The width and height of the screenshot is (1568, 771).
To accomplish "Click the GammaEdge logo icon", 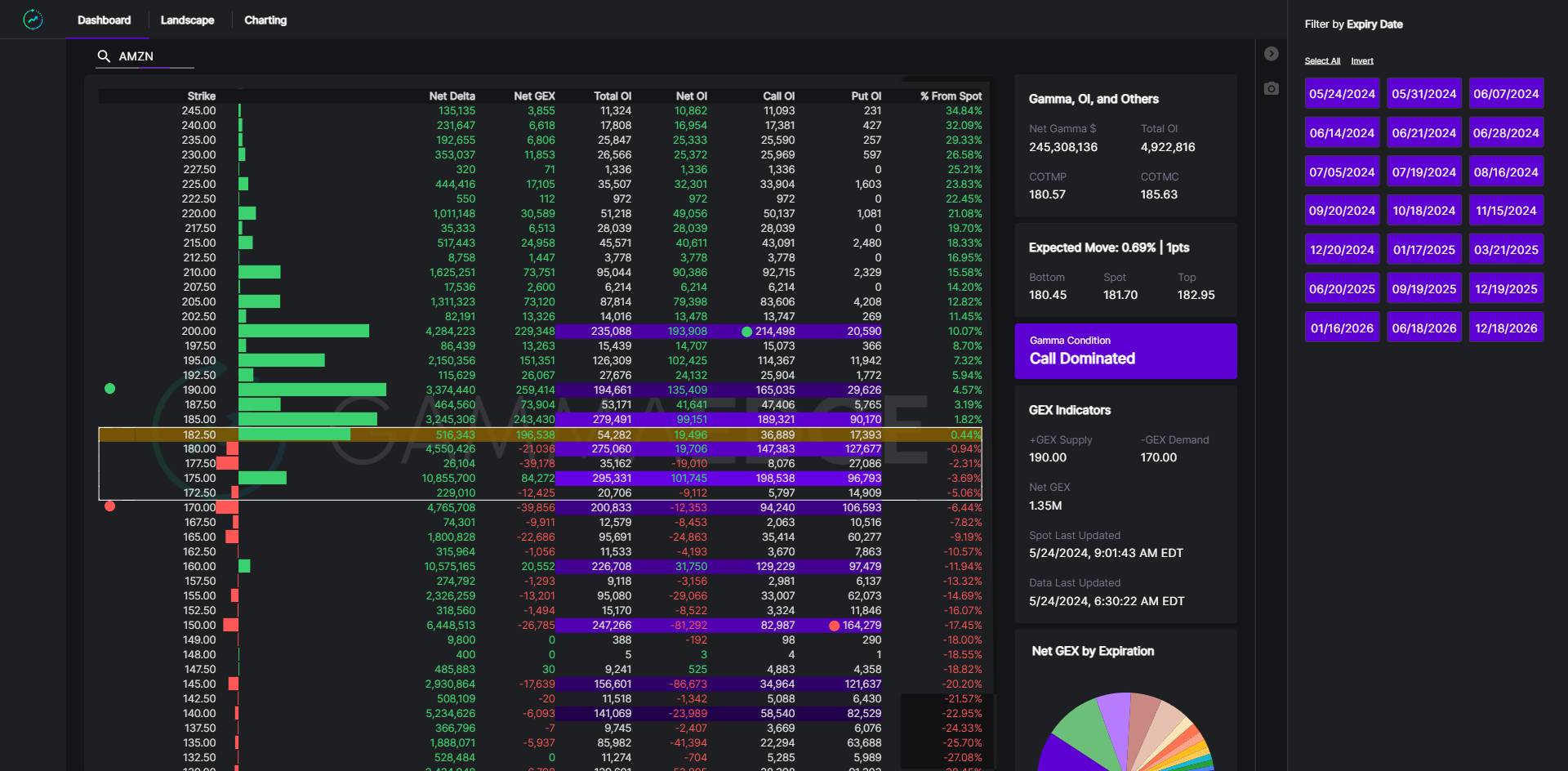I will pyautogui.click(x=33, y=20).
